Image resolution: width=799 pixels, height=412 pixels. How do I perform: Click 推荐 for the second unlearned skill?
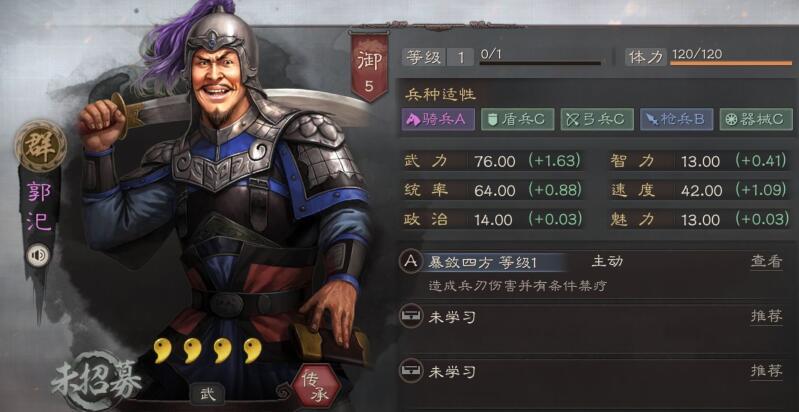(766, 371)
